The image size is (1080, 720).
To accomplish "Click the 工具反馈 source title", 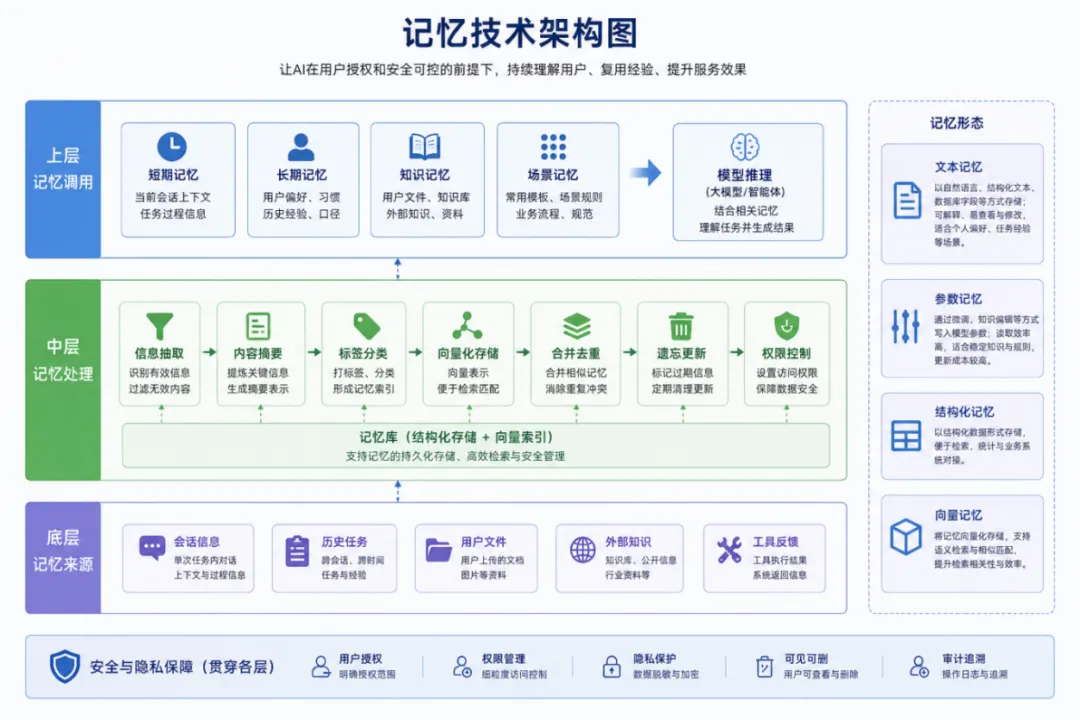I will tap(776, 542).
